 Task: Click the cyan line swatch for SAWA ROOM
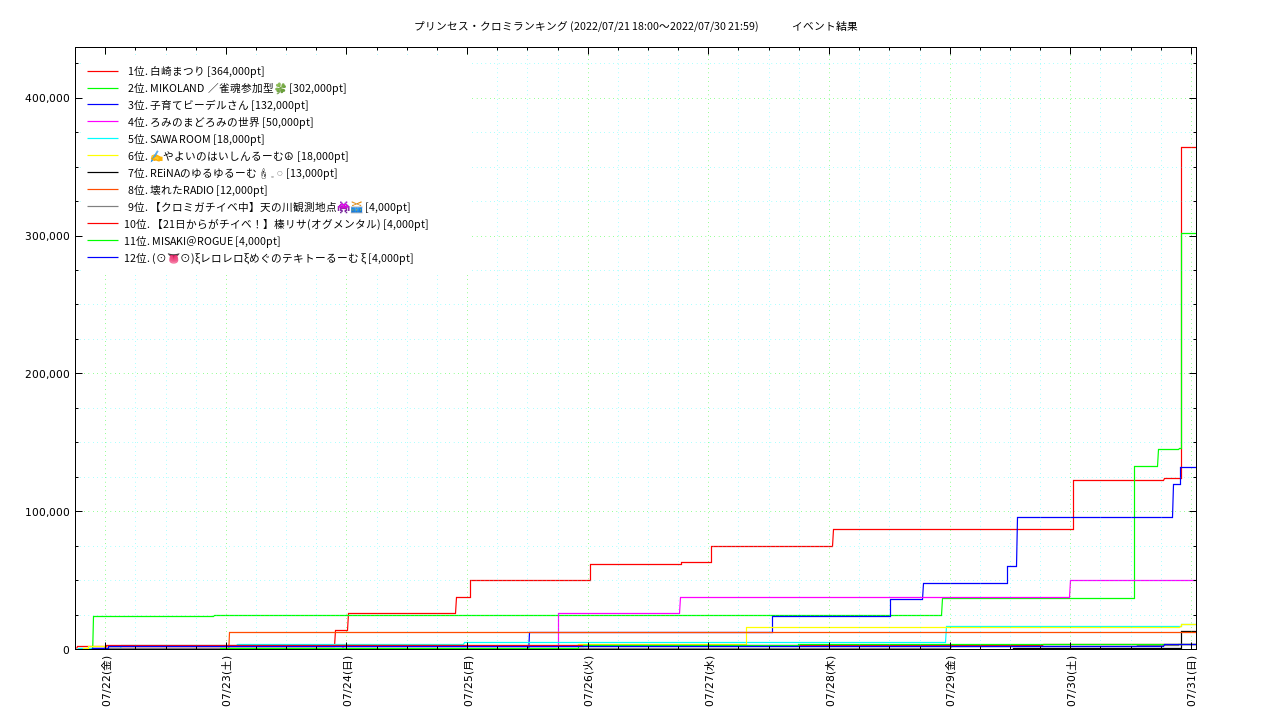coord(103,139)
